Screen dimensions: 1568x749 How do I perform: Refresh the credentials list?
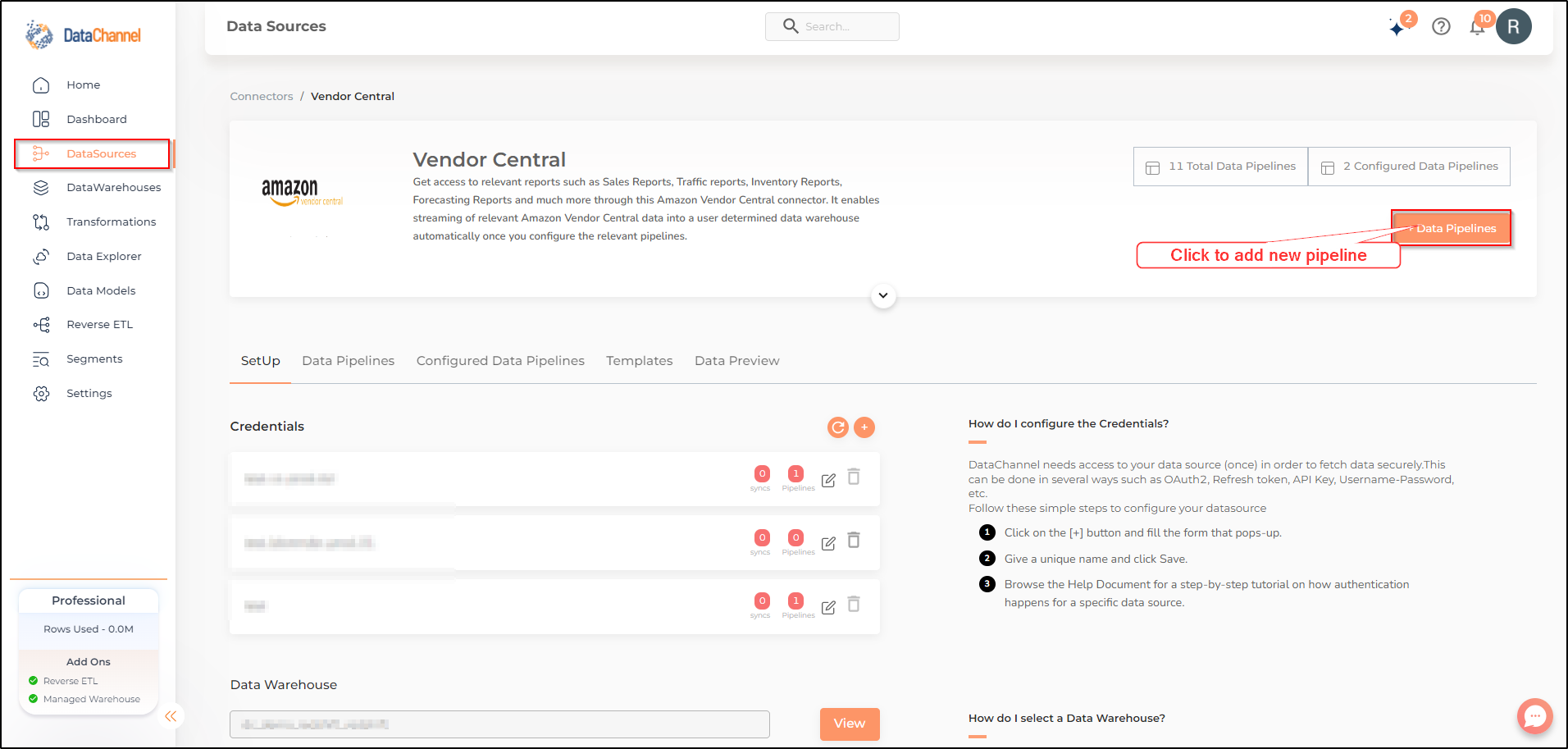click(x=837, y=427)
